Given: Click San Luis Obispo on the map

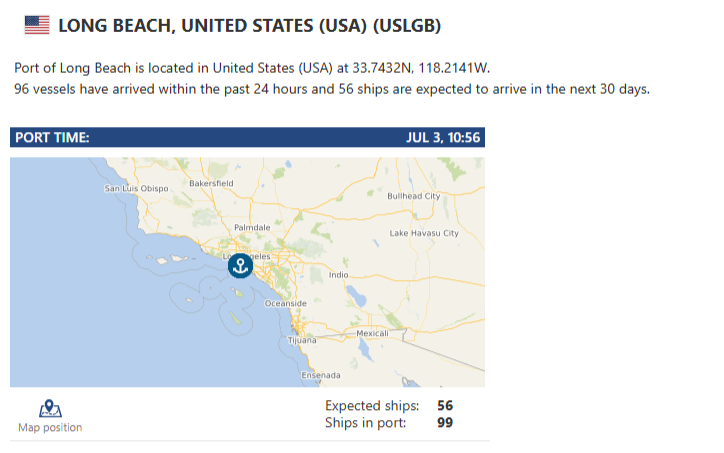Looking at the screenshot, I should [x=136, y=188].
